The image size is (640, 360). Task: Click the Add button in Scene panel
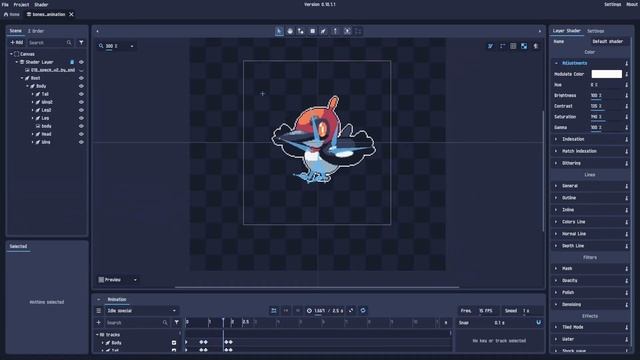(x=17, y=42)
